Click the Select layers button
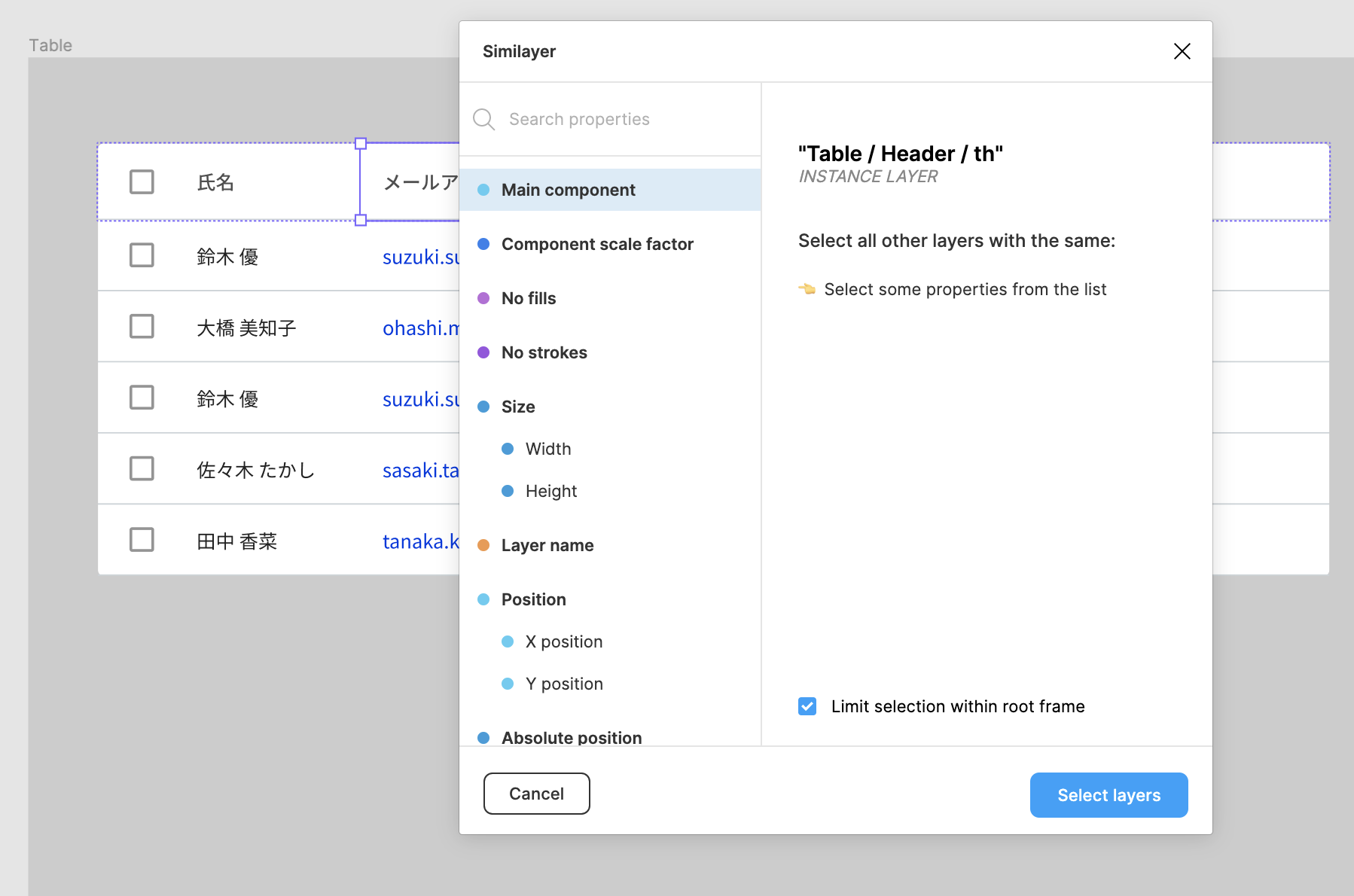 tap(1109, 795)
